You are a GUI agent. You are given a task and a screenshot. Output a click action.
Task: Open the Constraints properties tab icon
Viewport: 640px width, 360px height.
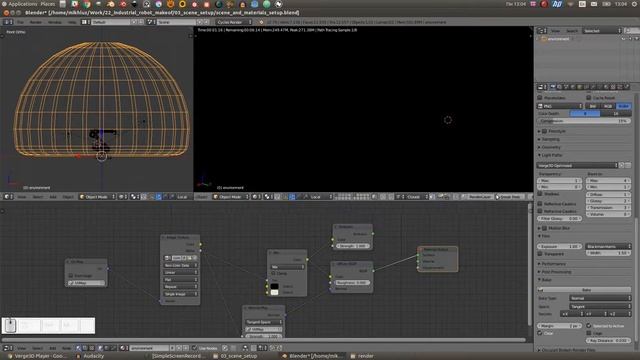[586, 87]
